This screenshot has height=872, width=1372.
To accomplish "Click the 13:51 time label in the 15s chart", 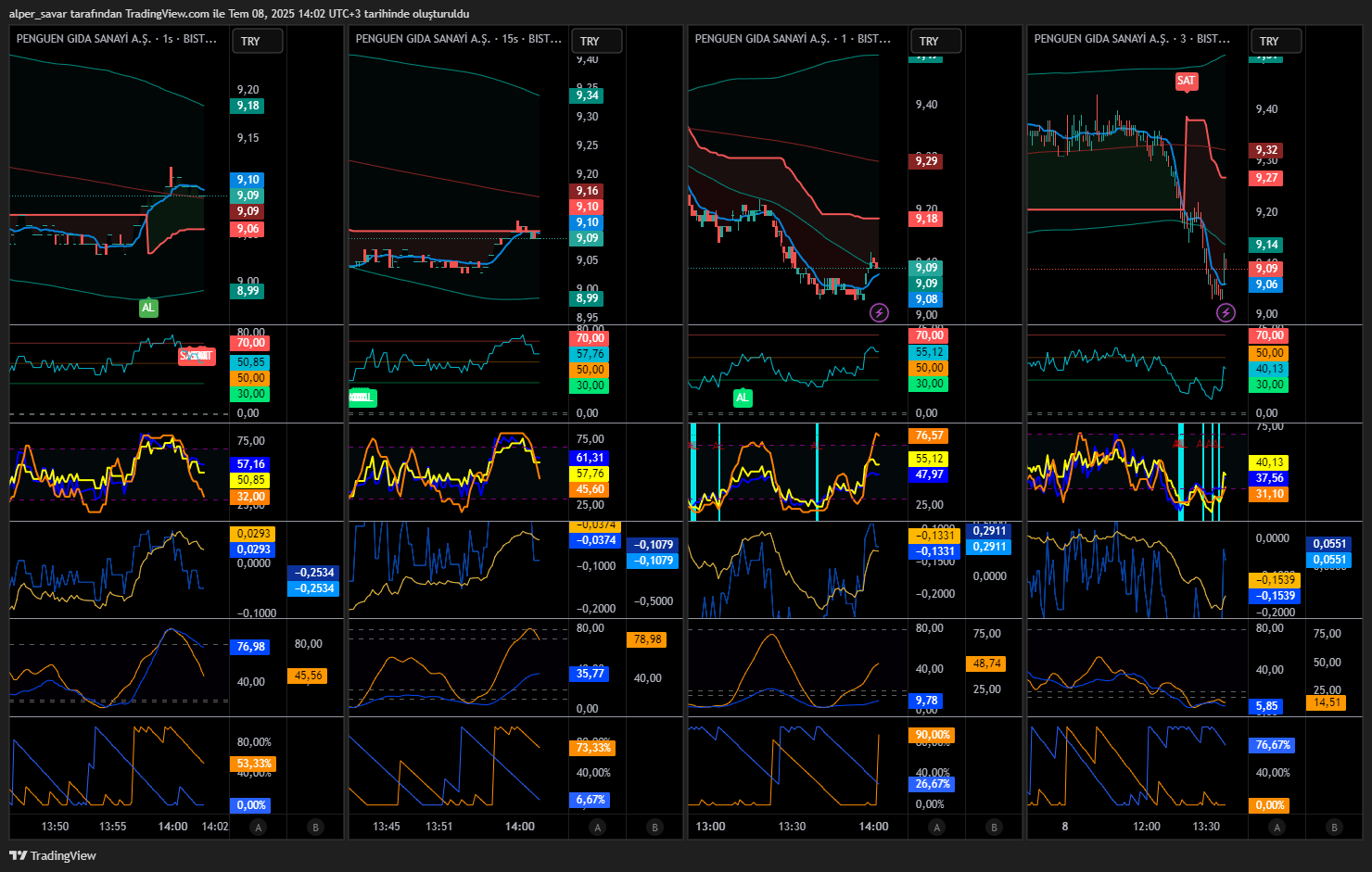I will [438, 827].
